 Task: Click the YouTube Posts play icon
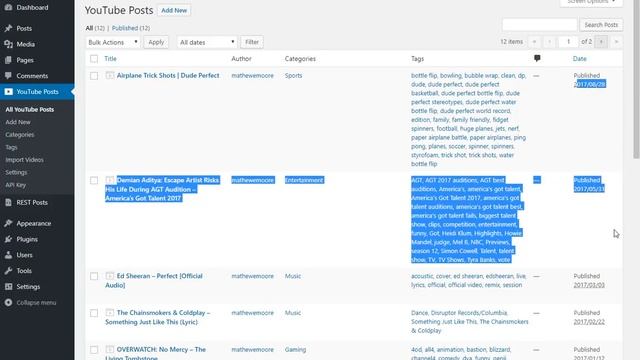point(8,91)
